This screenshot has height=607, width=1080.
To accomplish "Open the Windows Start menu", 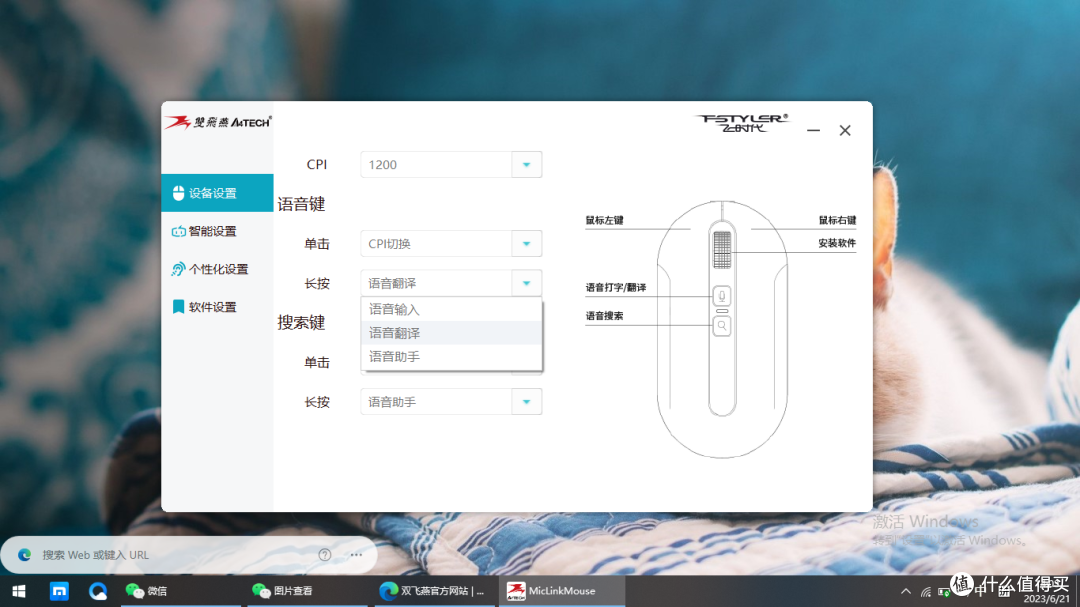I will [x=19, y=591].
